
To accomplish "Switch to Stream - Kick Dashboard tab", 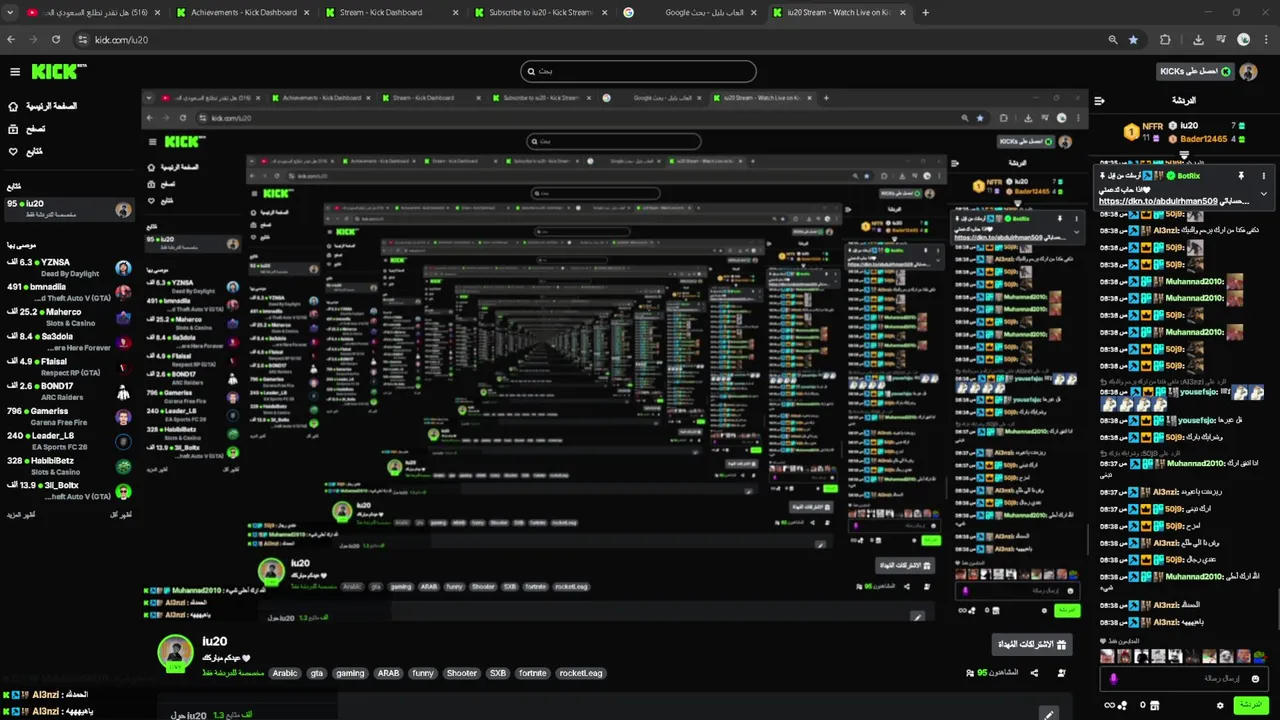I will 391,13.
